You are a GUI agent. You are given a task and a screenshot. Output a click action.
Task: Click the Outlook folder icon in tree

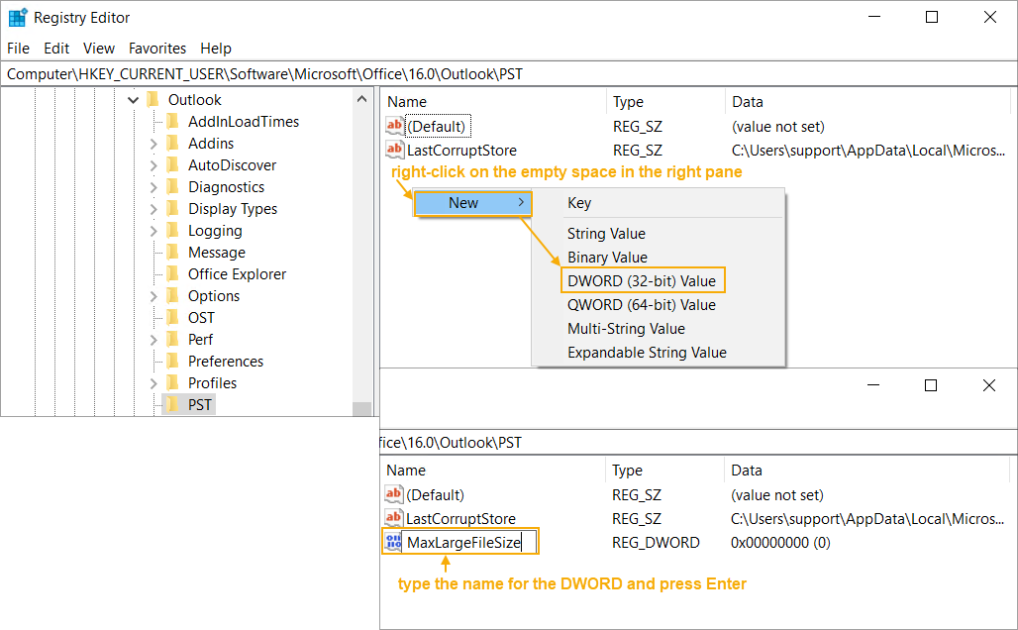click(153, 99)
